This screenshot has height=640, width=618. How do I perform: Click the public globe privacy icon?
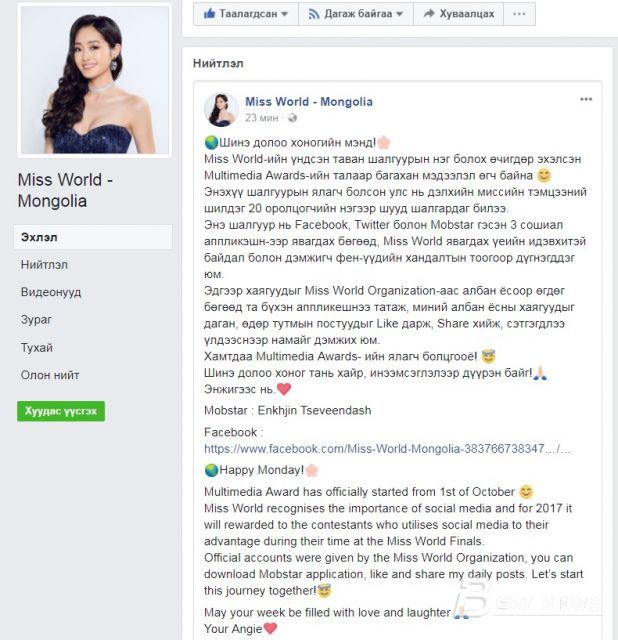[292, 118]
